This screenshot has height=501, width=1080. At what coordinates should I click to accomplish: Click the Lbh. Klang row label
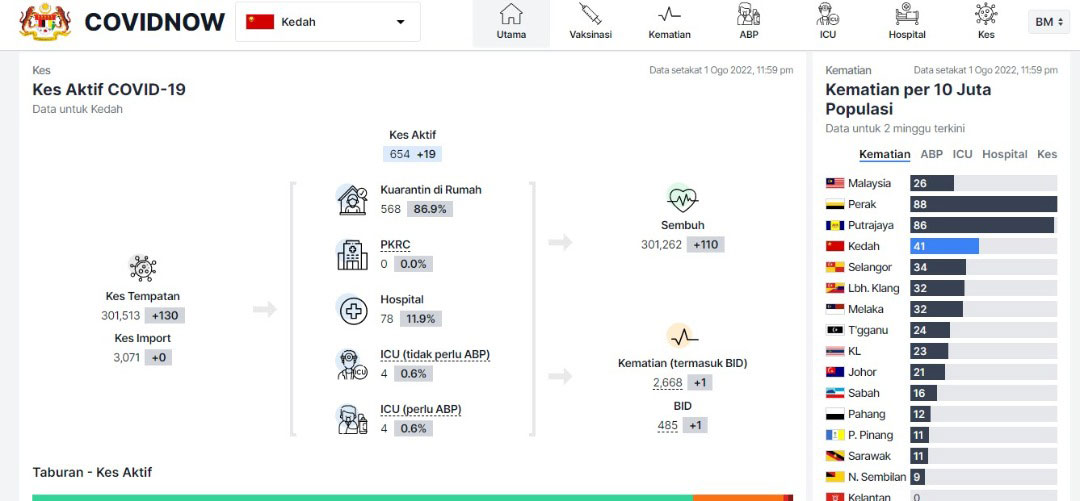pyautogui.click(x=873, y=288)
